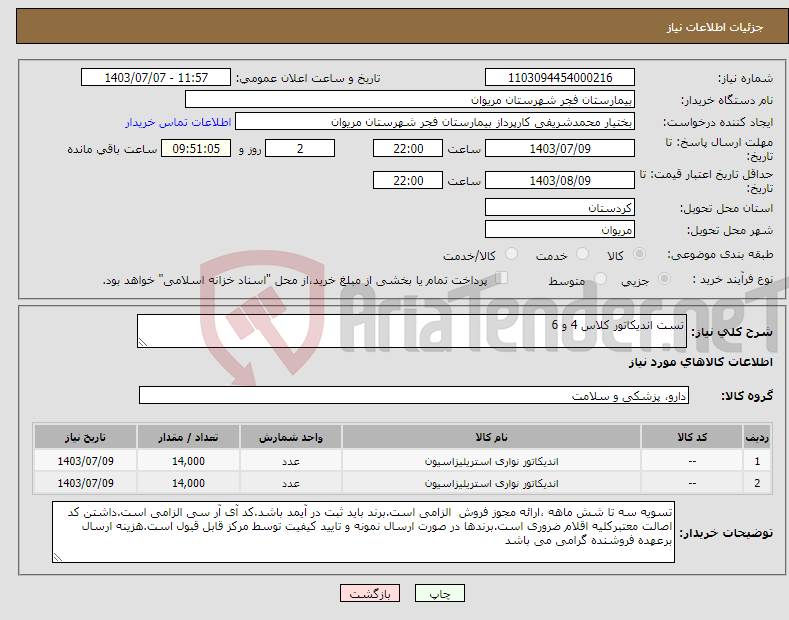This screenshot has width=789, height=620.
Task: Click price validity time 22:00 field
Action: [408, 180]
